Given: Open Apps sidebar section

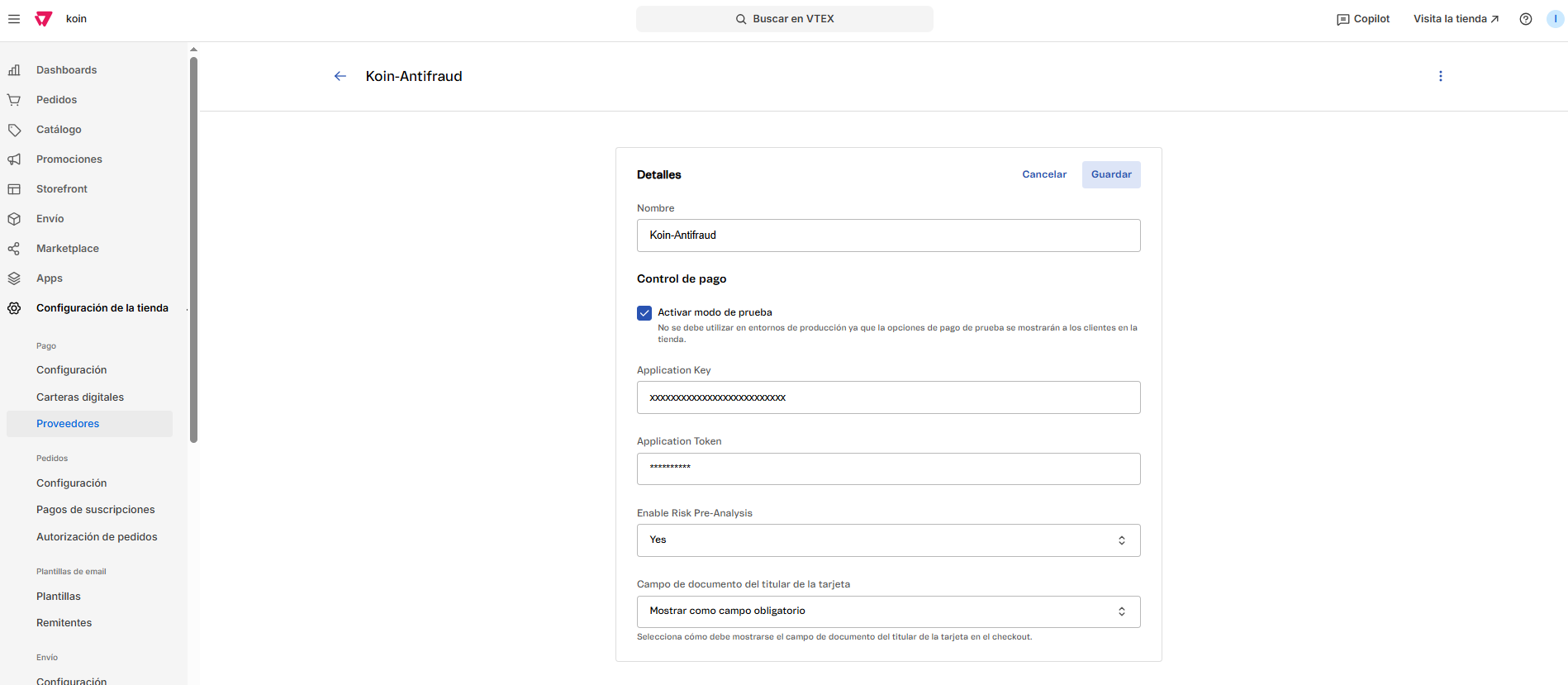Looking at the screenshot, I should (50, 278).
